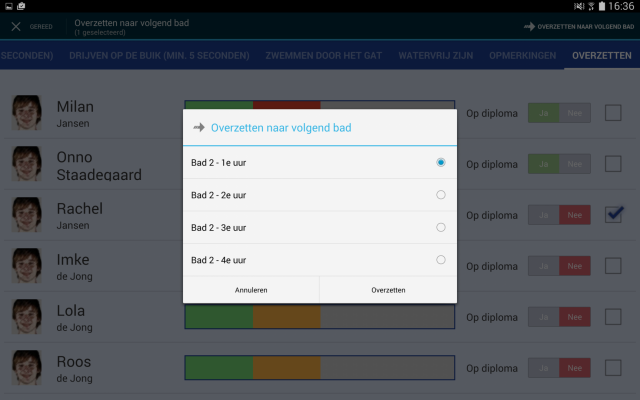Uncheck Rachel's selection checkbox
This screenshot has width=640, height=400.
[x=613, y=215]
